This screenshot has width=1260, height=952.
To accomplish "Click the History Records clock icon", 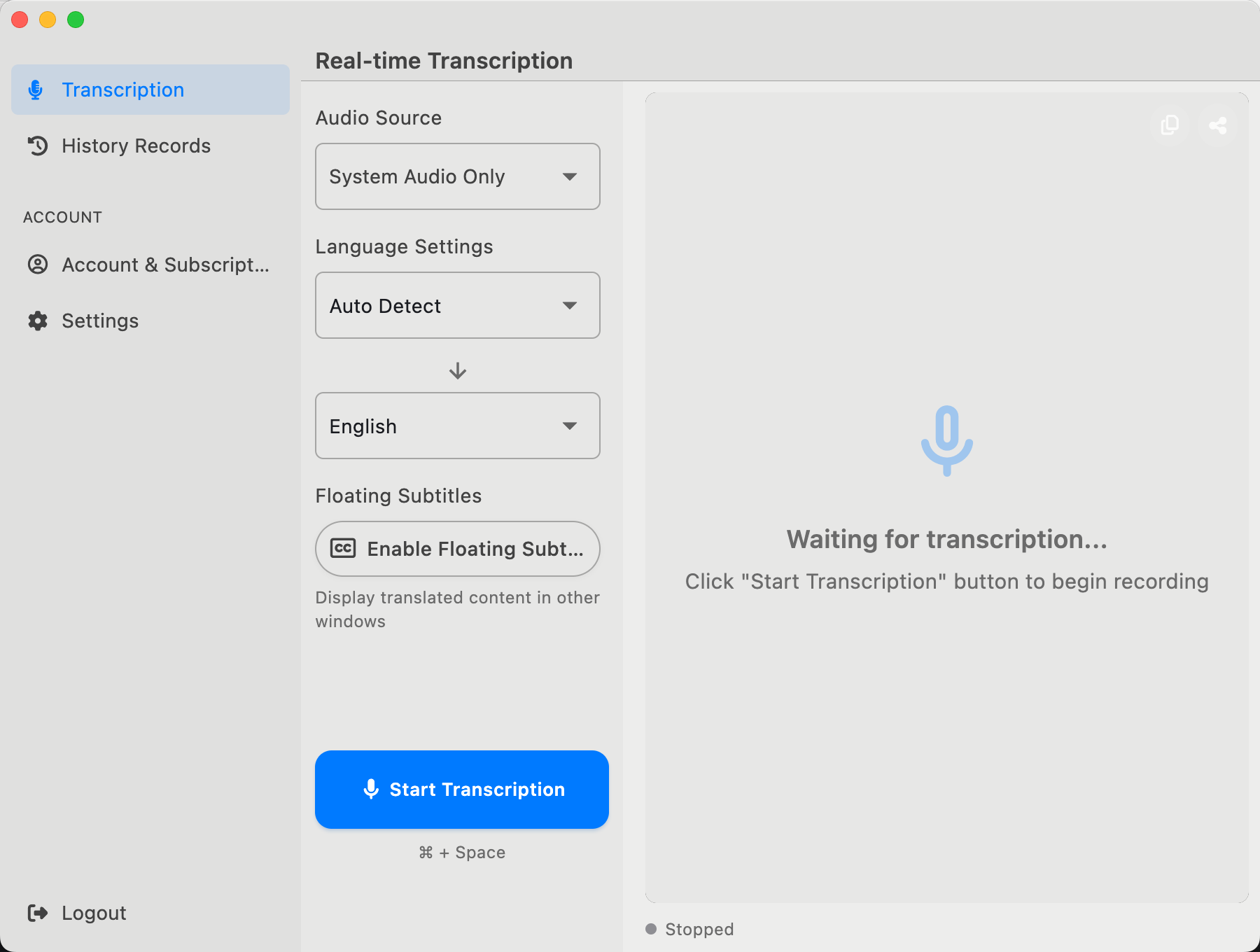I will 38,146.
